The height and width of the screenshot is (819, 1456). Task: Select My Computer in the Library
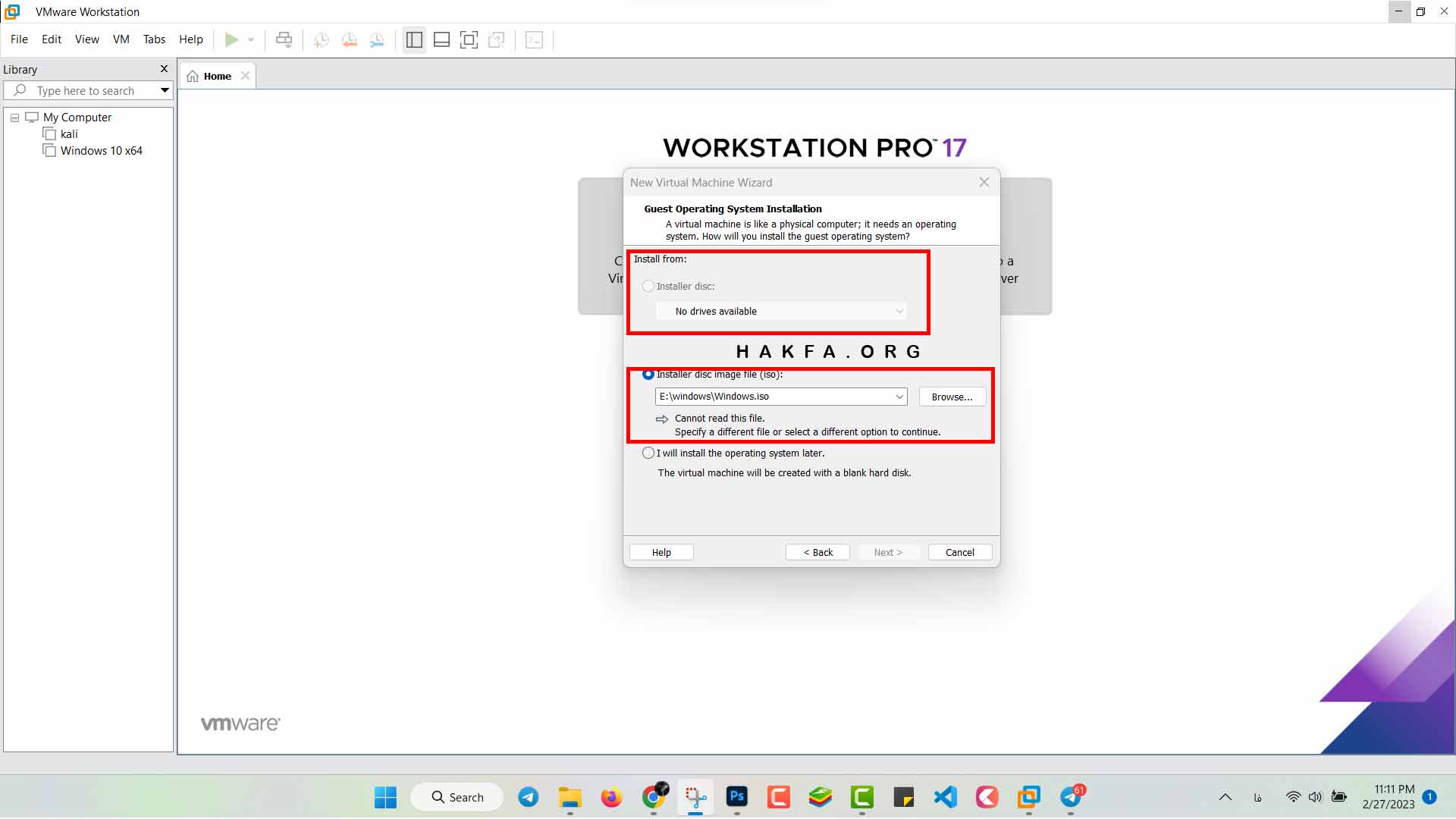[77, 118]
